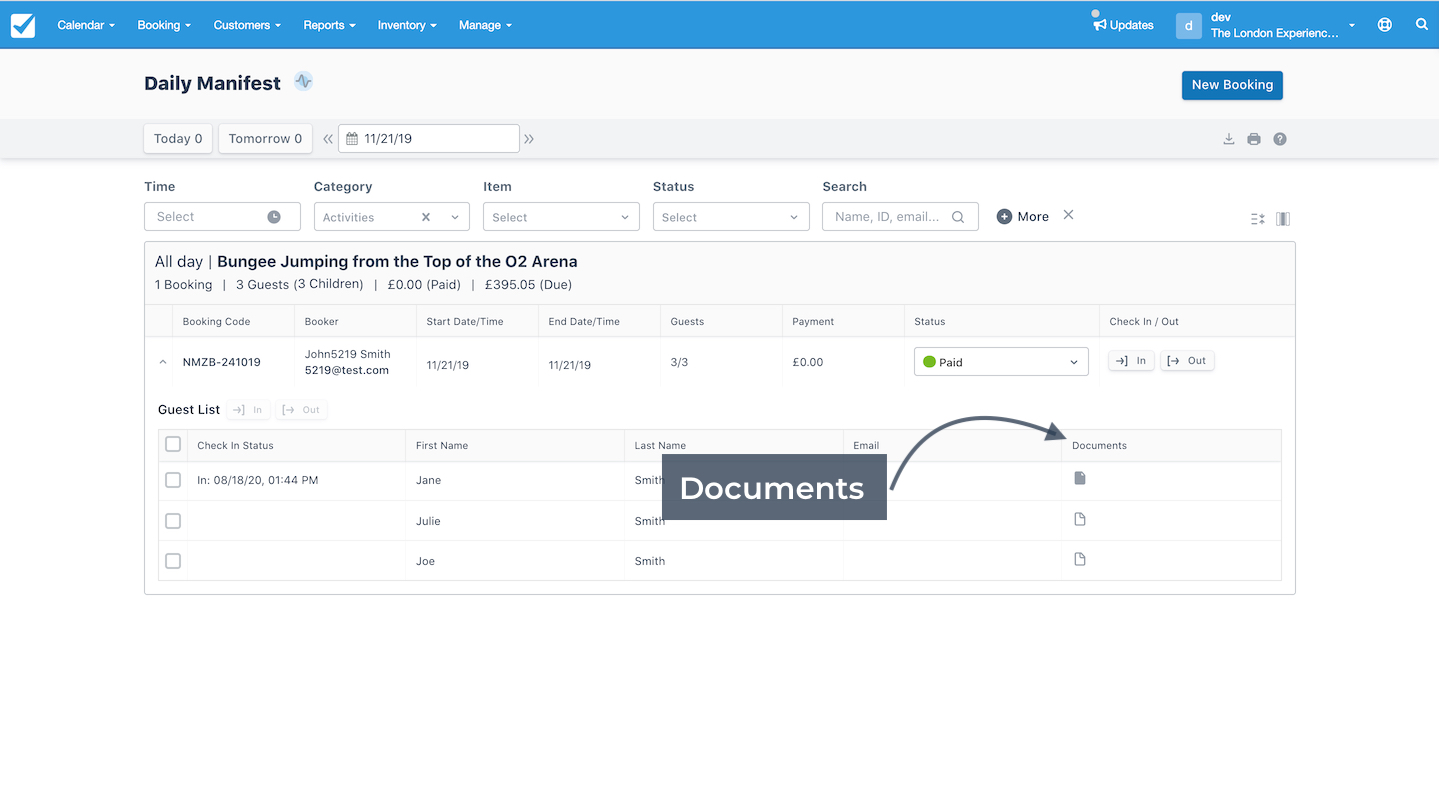Open the column layout icon
This screenshot has width=1439, height=789.
tap(1283, 219)
